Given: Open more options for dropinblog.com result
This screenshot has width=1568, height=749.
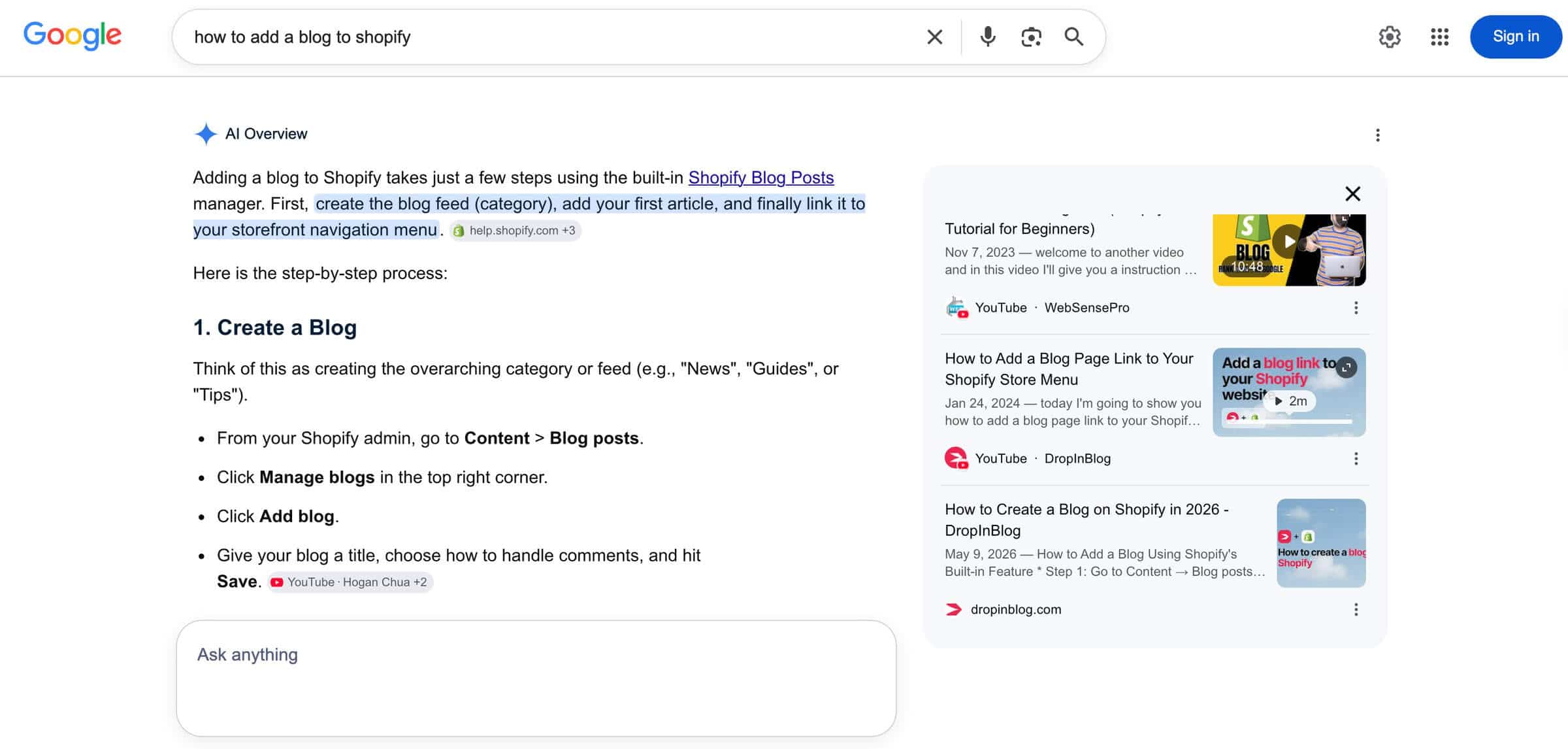Looking at the screenshot, I should [x=1356, y=610].
